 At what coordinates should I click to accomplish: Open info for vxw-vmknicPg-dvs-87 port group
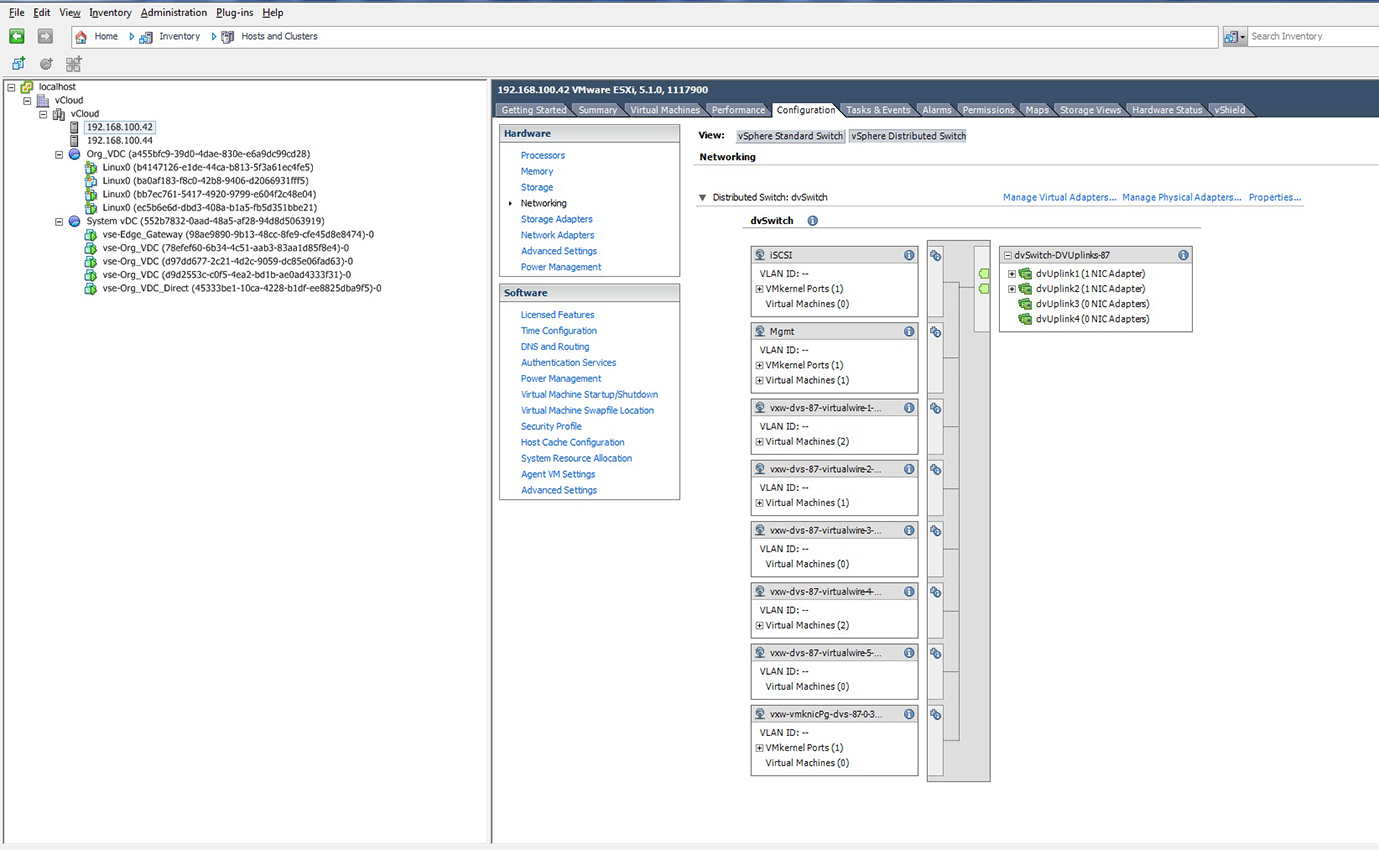(909, 714)
